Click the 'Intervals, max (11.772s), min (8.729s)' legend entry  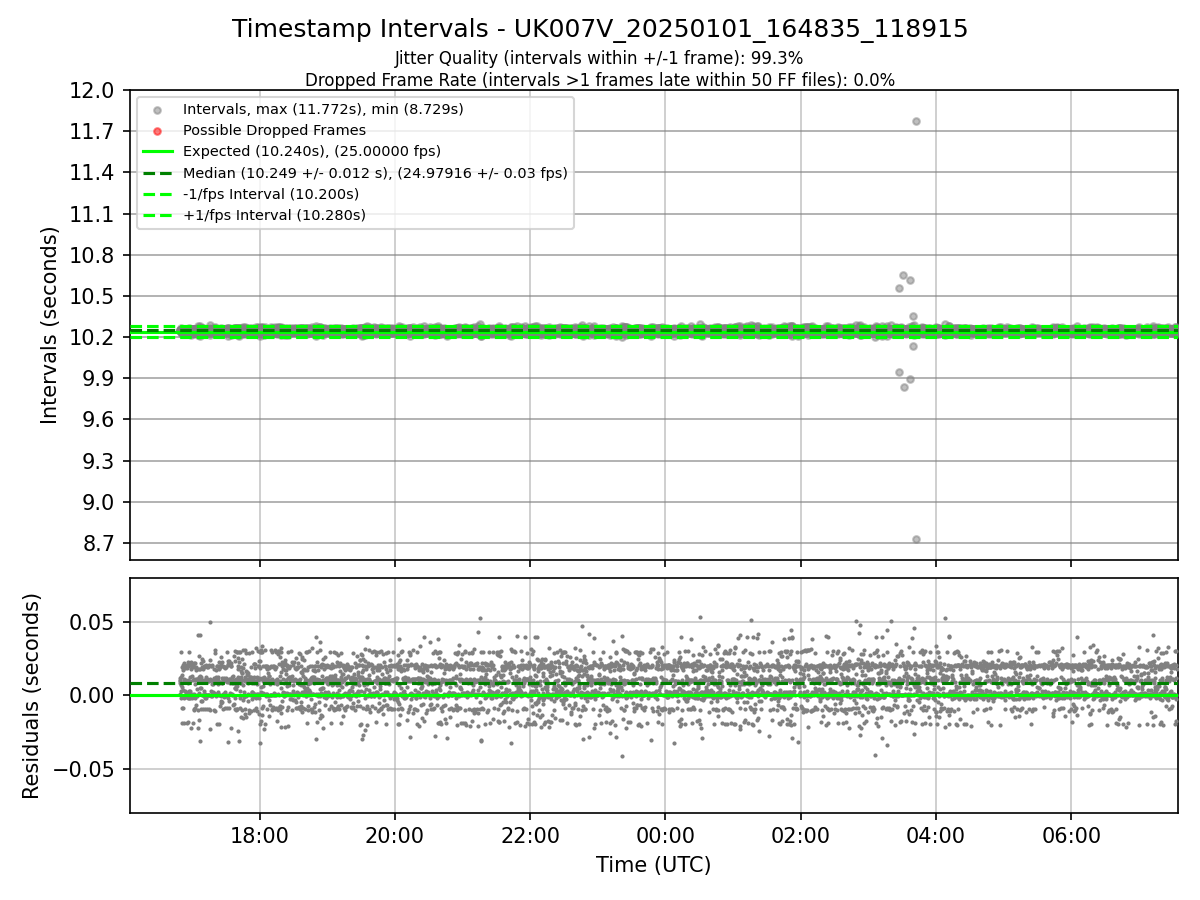[323, 109]
